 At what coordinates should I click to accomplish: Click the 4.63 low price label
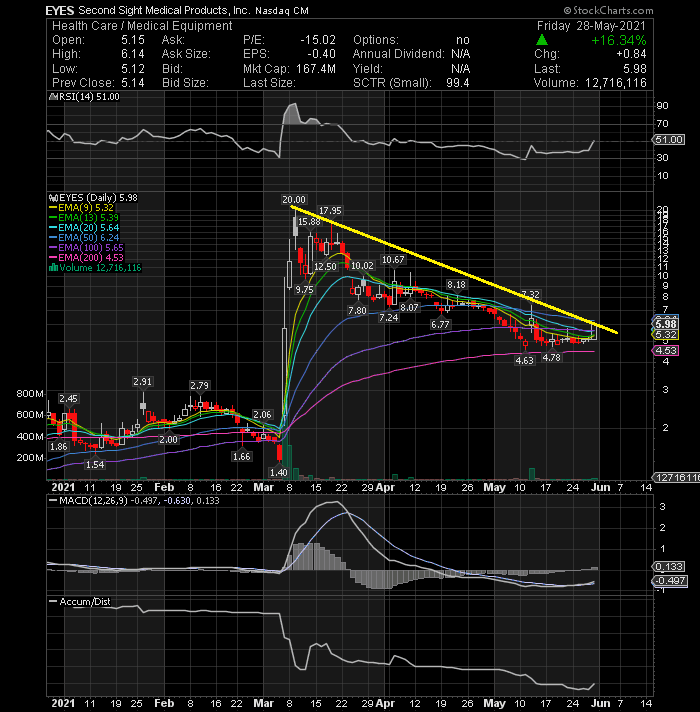524,361
